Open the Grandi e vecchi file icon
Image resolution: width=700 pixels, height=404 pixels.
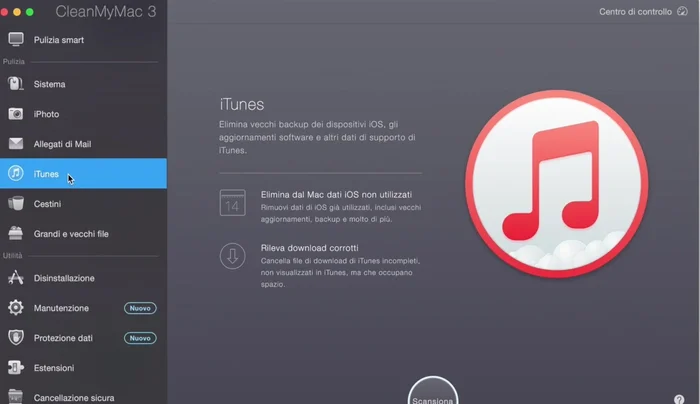16,234
